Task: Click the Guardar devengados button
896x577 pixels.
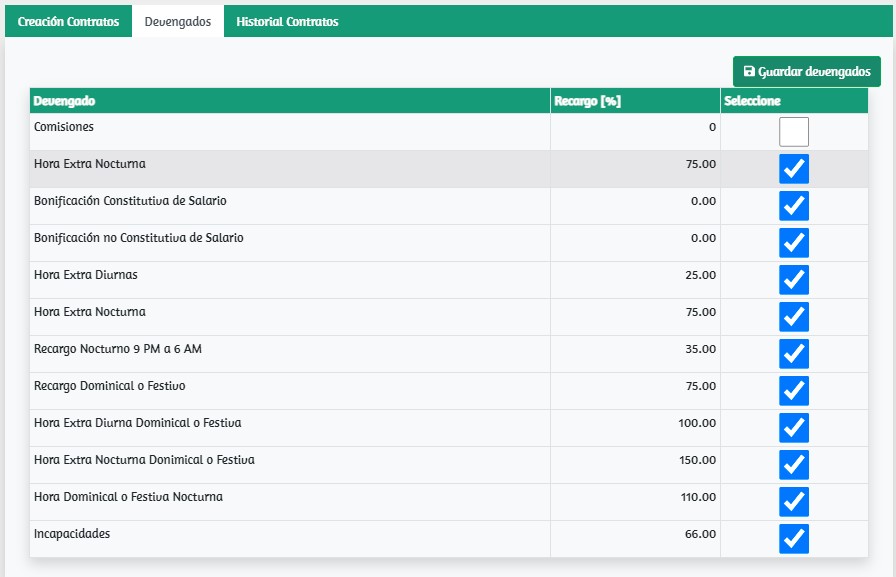Action: [806, 72]
